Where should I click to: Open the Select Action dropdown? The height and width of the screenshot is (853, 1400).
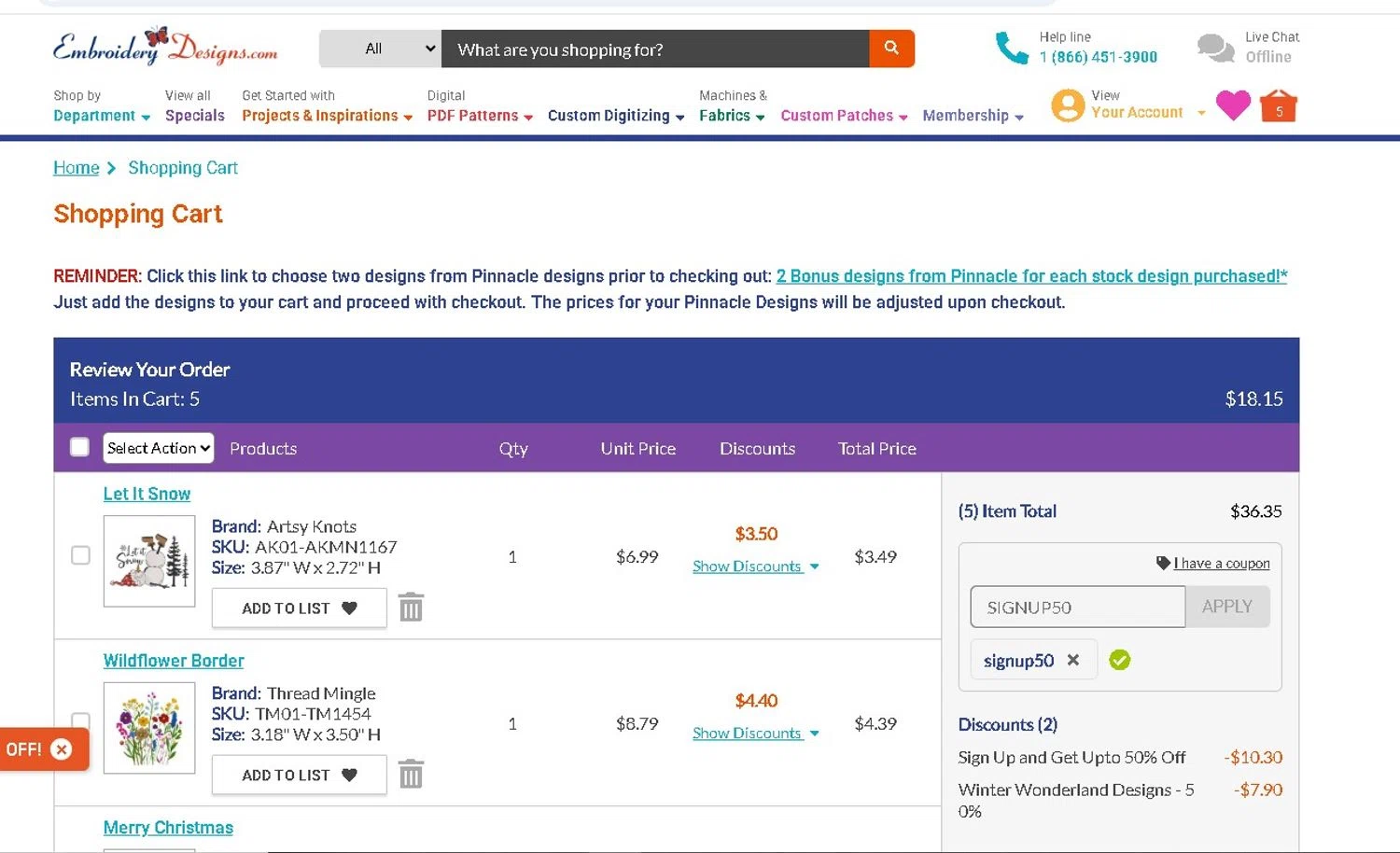[159, 448]
